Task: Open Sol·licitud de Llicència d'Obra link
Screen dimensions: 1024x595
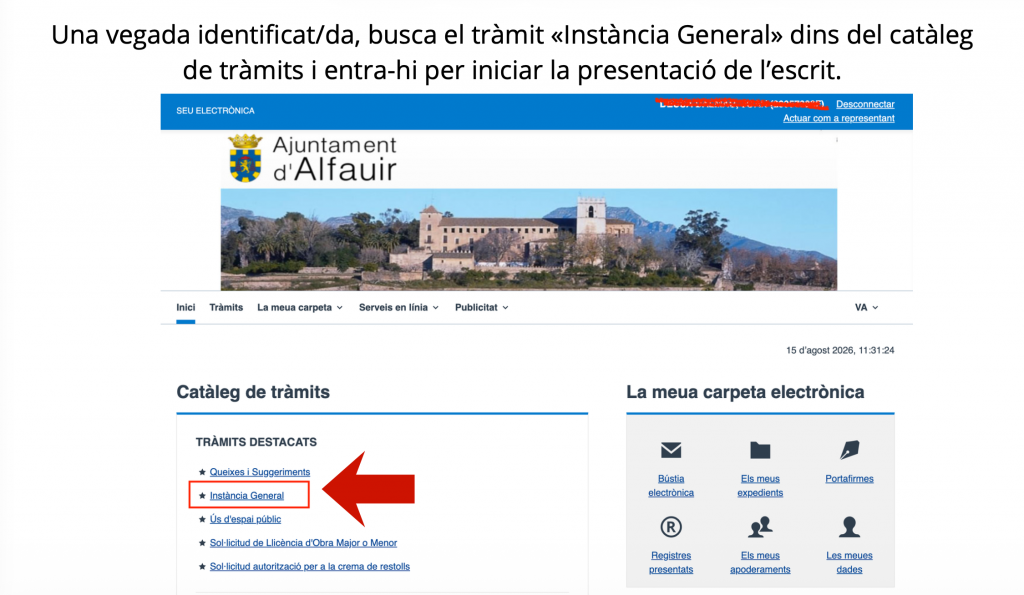Action: point(303,543)
